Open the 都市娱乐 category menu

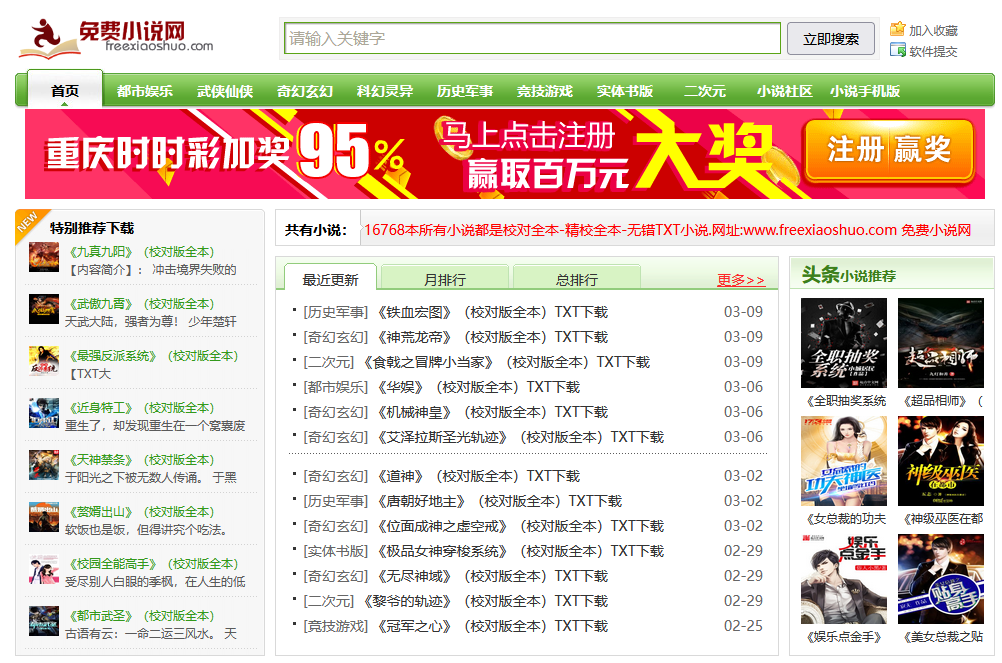144,91
